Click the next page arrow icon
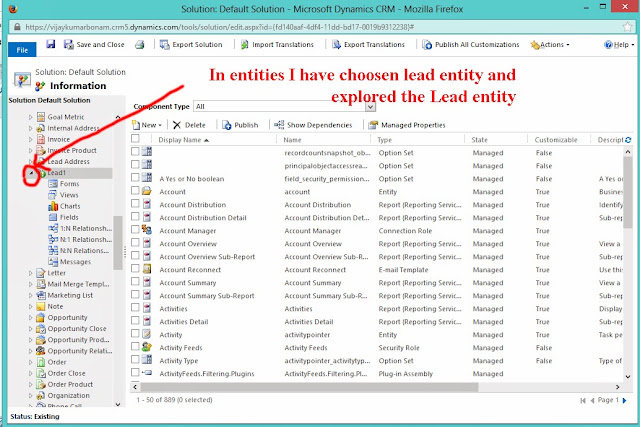This screenshot has height=427, width=640. [x=624, y=400]
